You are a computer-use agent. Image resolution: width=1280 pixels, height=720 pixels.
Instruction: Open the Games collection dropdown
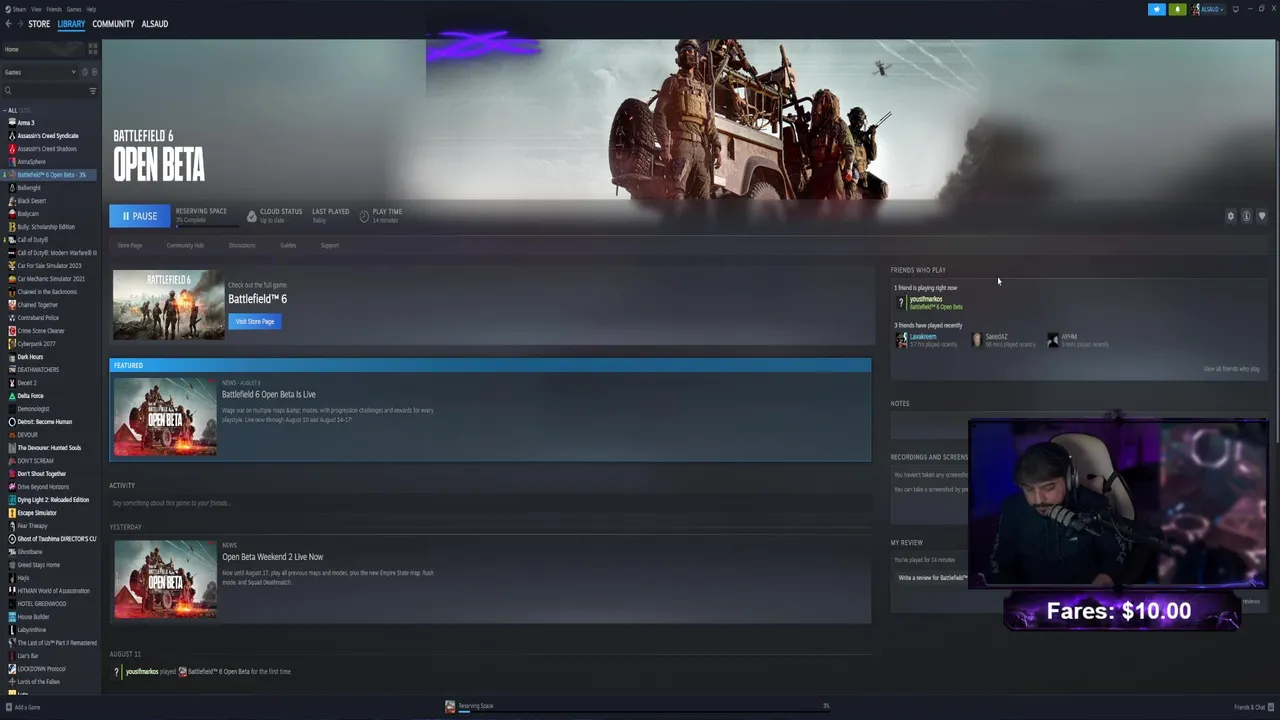(x=39, y=72)
